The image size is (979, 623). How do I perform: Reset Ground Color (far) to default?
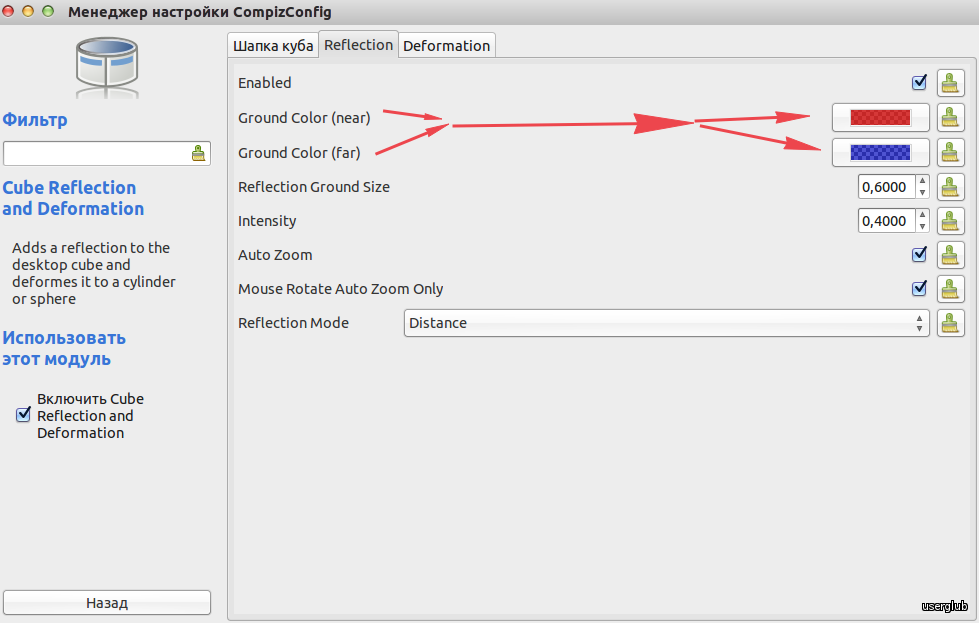tap(950, 152)
